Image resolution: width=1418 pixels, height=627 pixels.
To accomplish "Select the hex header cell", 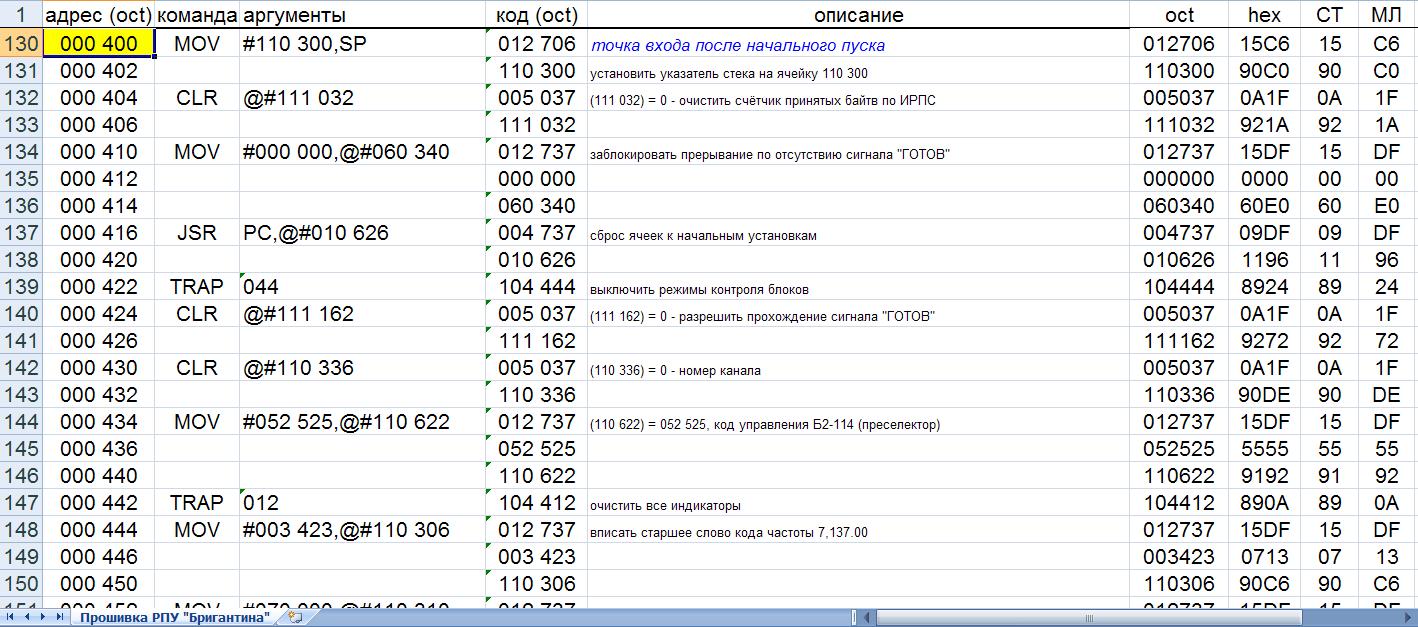I will click(1264, 15).
